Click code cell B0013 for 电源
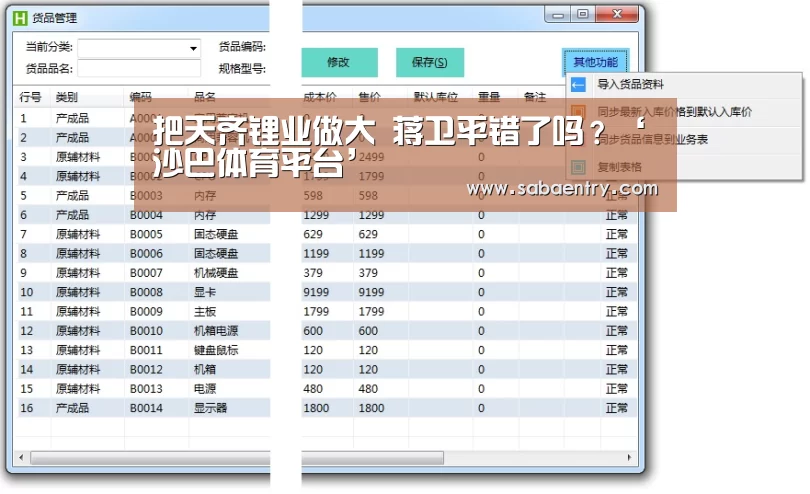This screenshot has width=810, height=494. click(x=146, y=389)
